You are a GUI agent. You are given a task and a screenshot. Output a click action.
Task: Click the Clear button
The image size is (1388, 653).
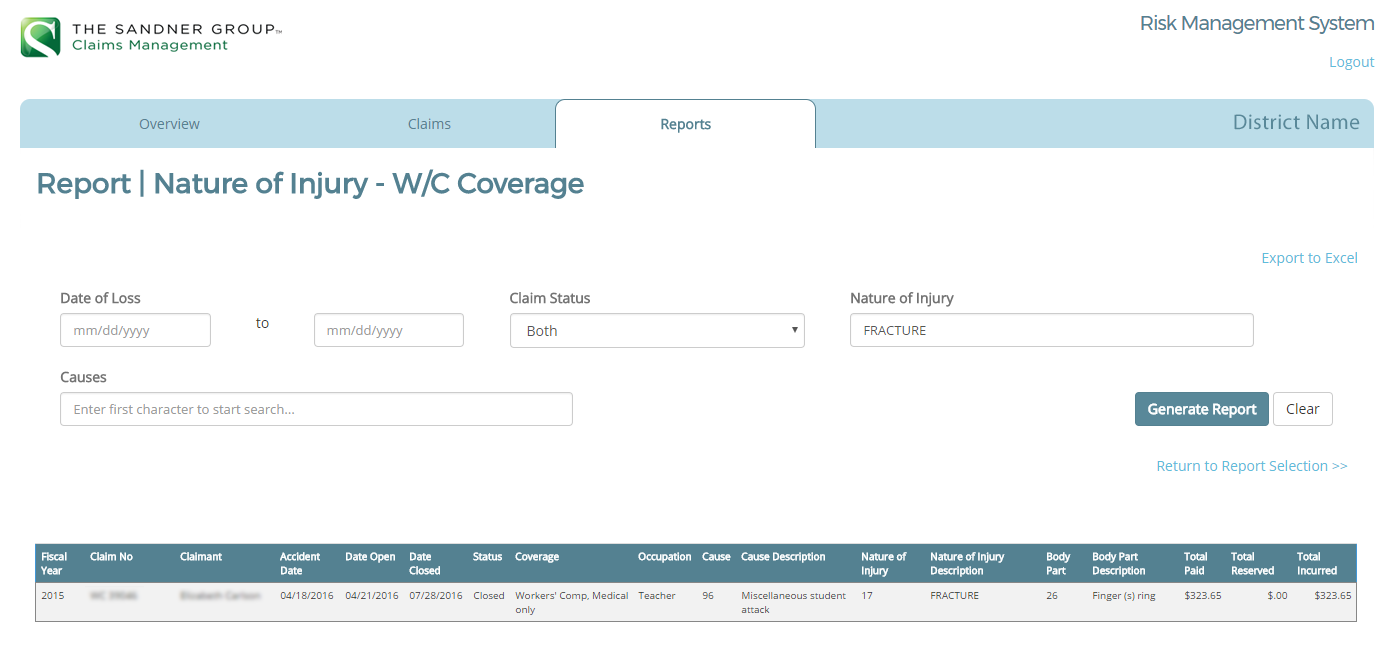[x=1302, y=409]
